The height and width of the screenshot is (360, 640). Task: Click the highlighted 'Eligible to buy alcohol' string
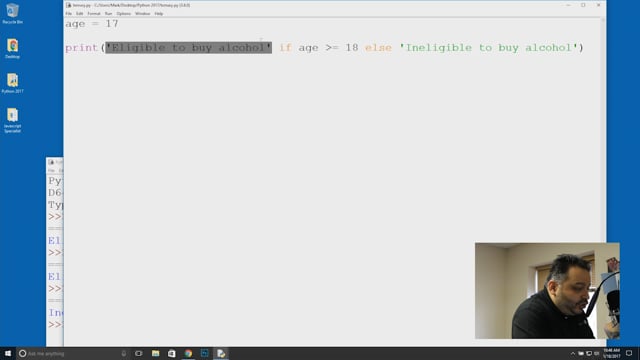pyautogui.click(x=189, y=48)
